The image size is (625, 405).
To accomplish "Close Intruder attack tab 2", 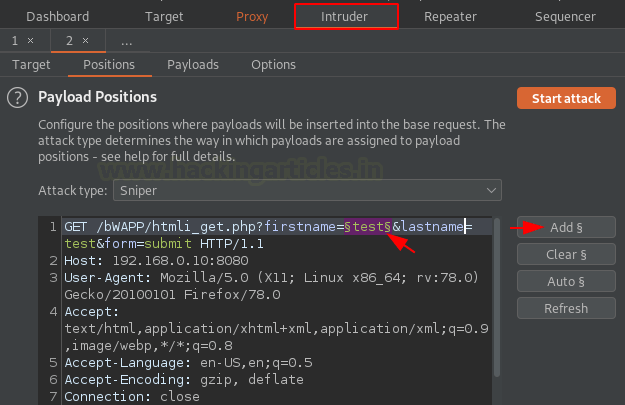I will coord(85,41).
